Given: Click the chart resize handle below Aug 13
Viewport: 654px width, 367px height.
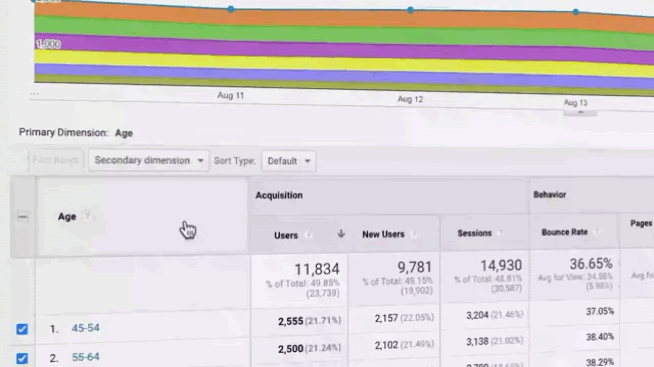Looking at the screenshot, I should click(580, 113).
